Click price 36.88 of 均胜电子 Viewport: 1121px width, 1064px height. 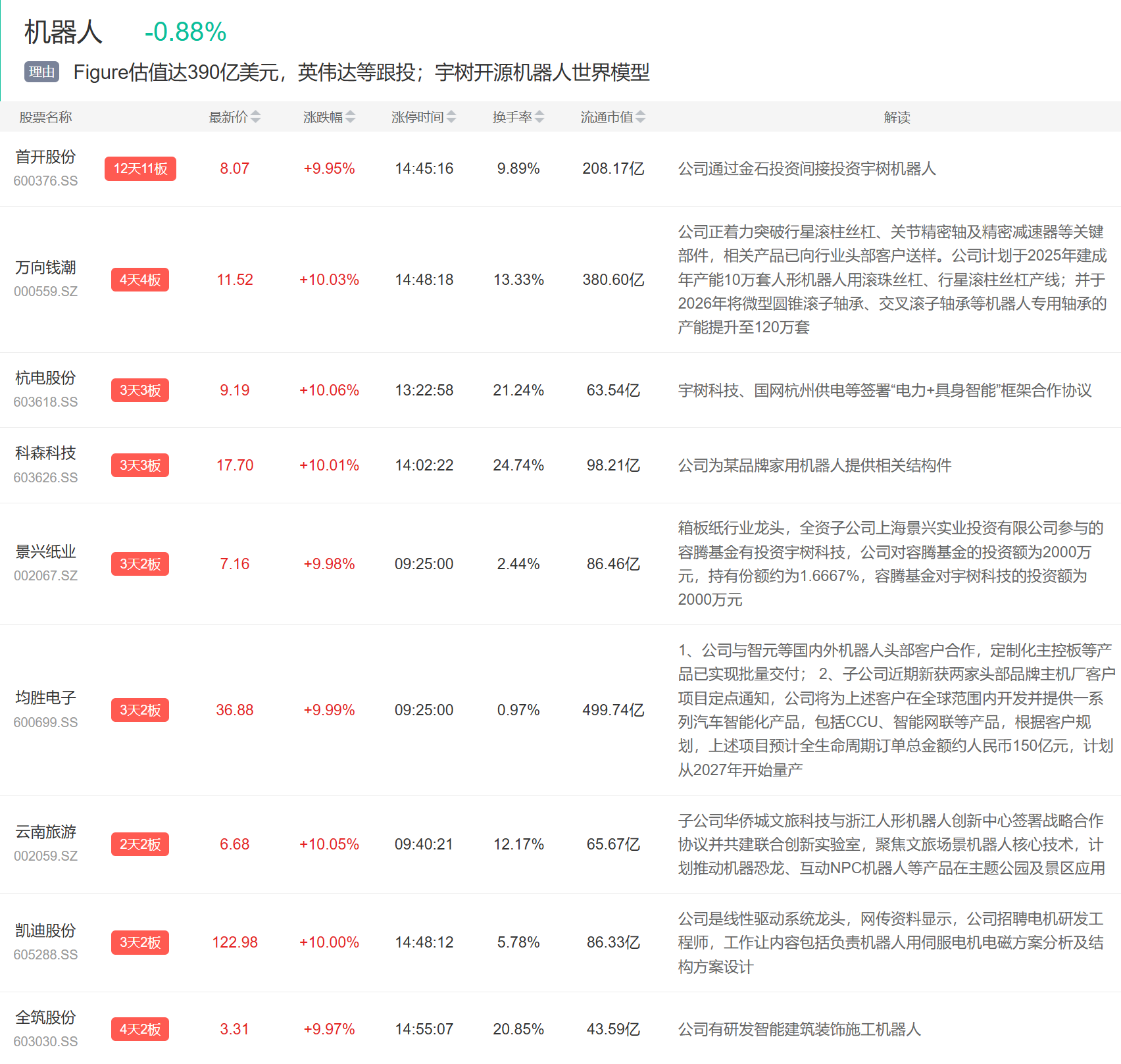pyautogui.click(x=235, y=710)
